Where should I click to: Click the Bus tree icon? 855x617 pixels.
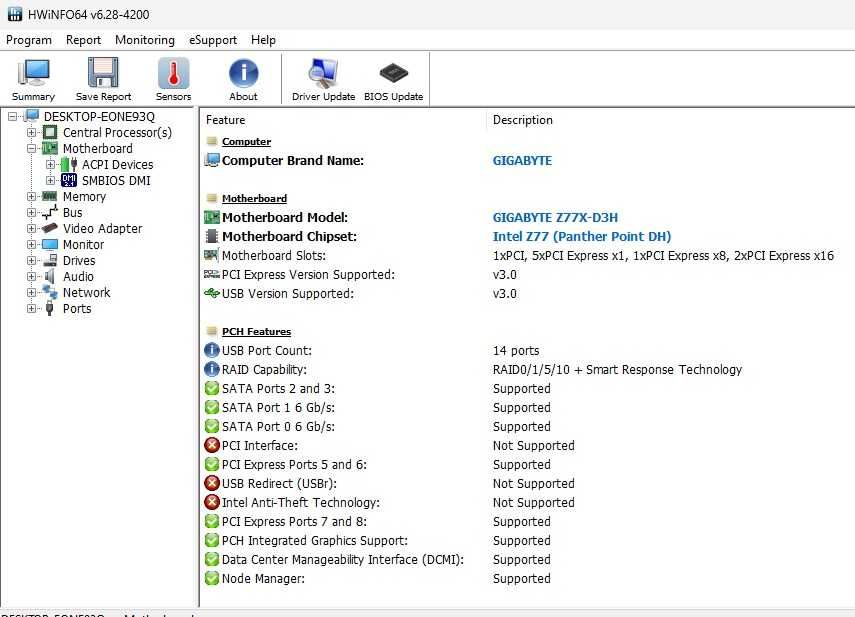(50, 212)
